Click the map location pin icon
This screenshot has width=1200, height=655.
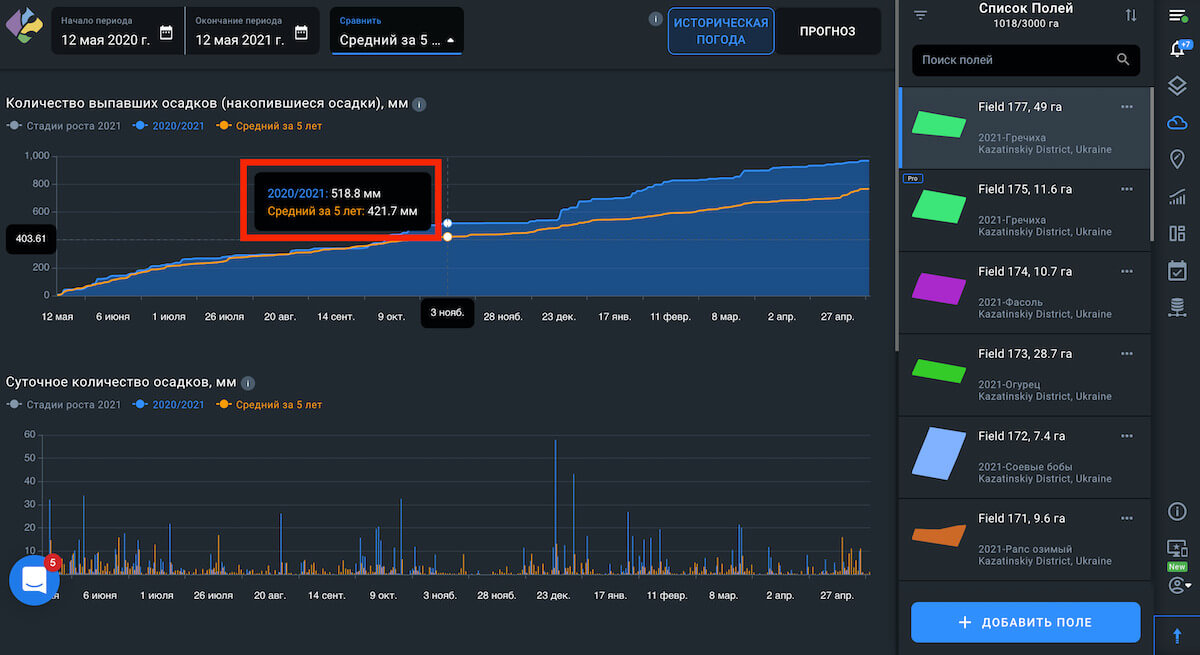[x=1177, y=159]
